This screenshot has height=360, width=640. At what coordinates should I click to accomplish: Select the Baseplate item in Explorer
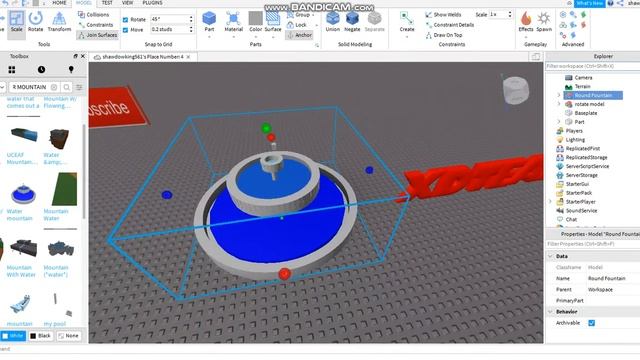tap(585, 113)
